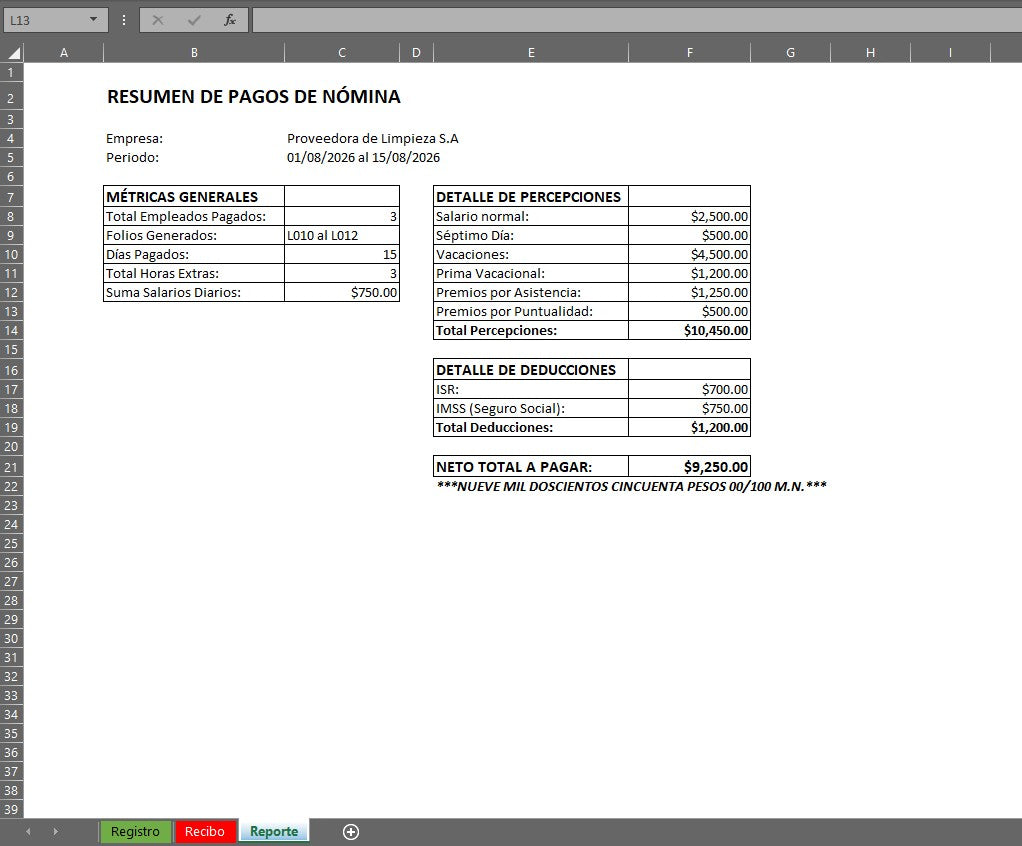Click the Premios por Asistencia: label
The height and width of the screenshot is (846, 1022).
pyautogui.click(x=531, y=292)
